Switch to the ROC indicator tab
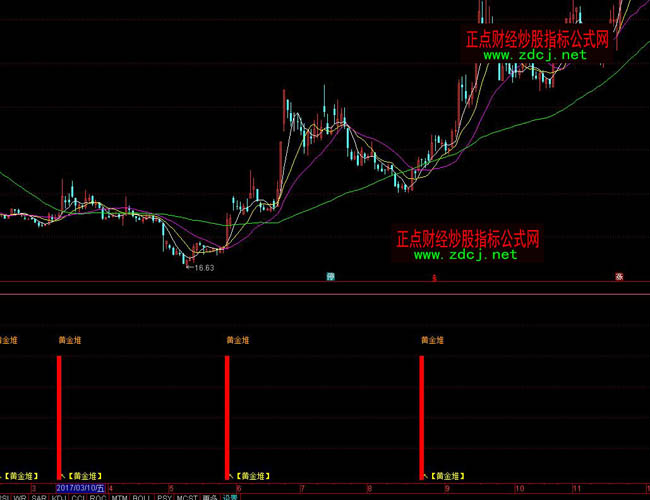Image resolution: width=650 pixels, height=500 pixels. pos(97,496)
